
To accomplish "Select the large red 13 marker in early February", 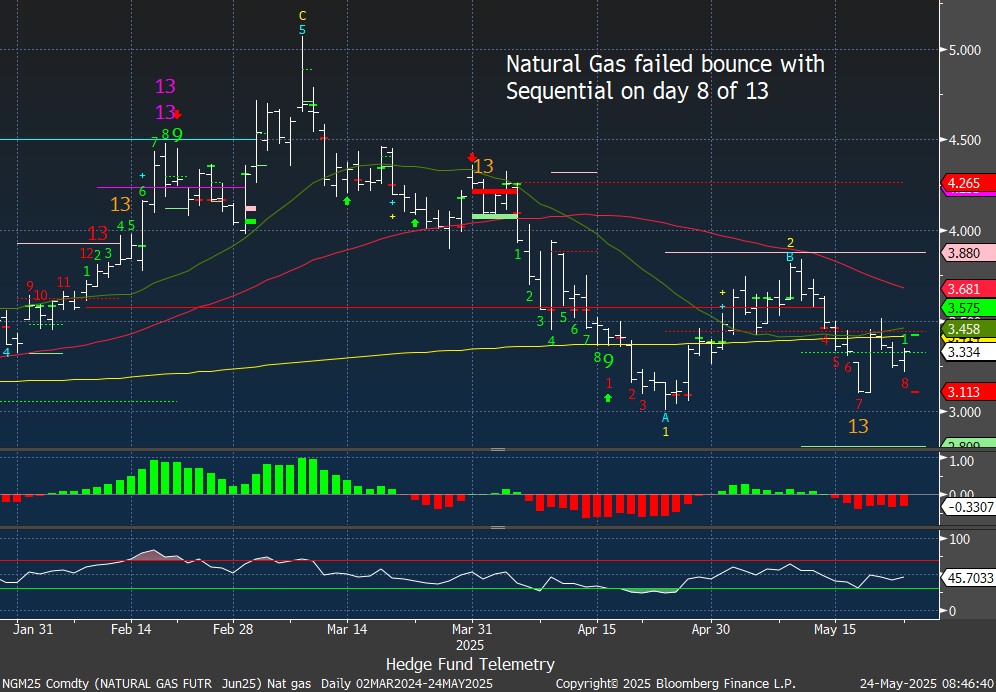I will 98,233.
